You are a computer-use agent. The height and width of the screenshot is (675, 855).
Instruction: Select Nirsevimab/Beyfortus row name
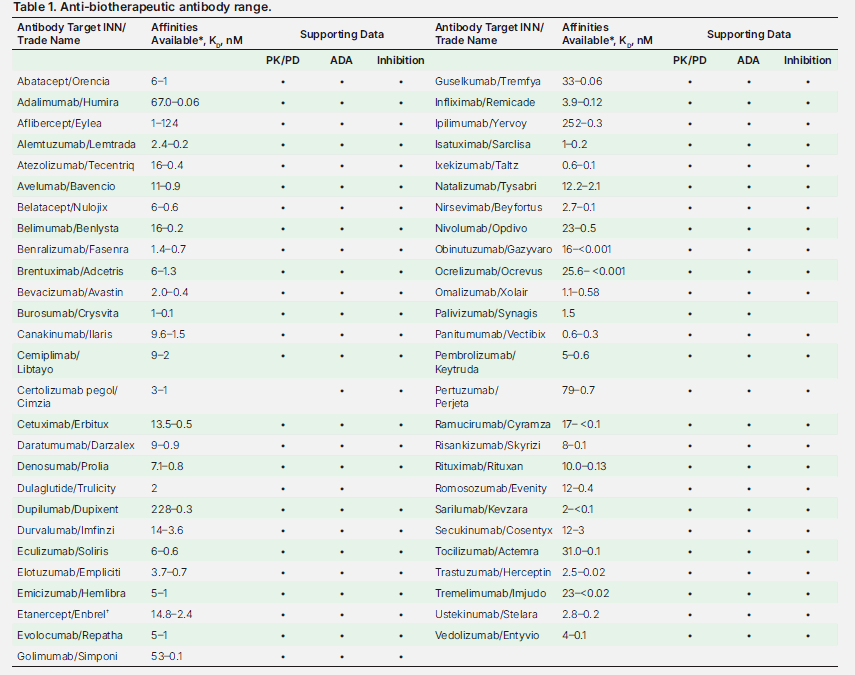[x=489, y=207]
